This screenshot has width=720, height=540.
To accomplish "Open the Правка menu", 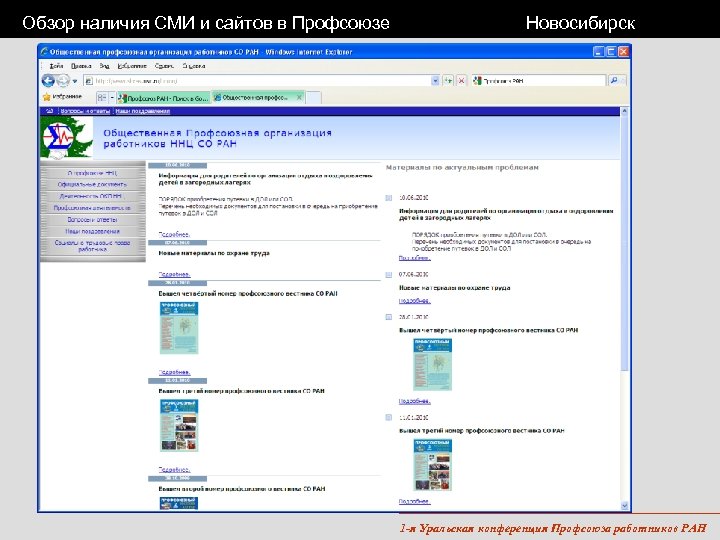I will coord(81,66).
